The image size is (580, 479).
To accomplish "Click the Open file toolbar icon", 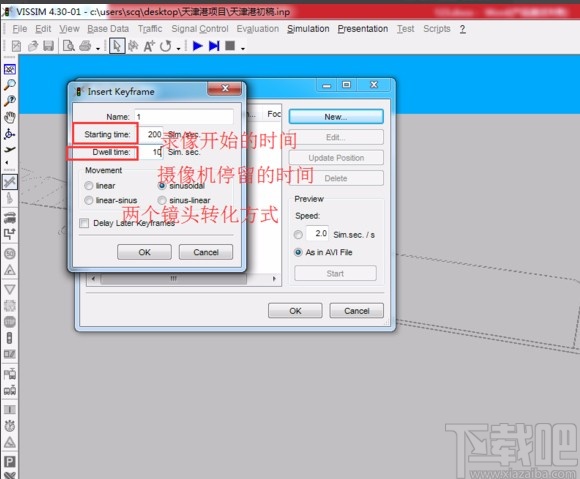I will 33,46.
